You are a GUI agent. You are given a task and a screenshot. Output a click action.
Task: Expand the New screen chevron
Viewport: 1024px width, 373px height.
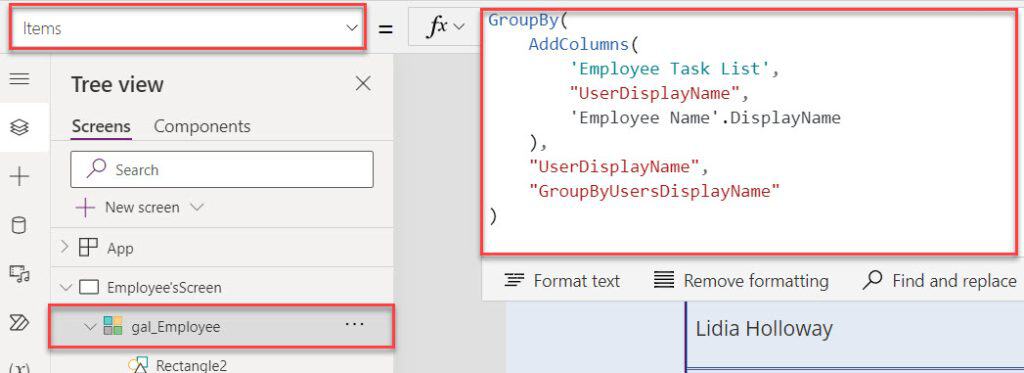[x=197, y=207]
